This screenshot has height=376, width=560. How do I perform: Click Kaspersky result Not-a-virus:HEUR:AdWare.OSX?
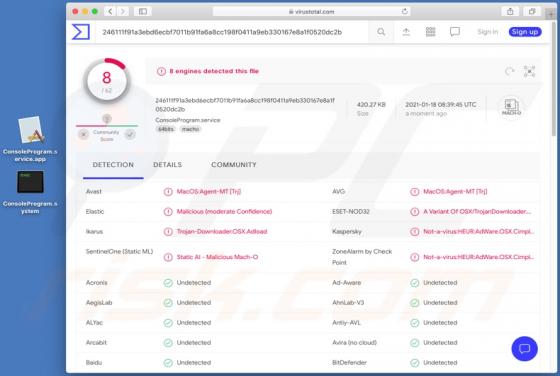[x=479, y=231]
